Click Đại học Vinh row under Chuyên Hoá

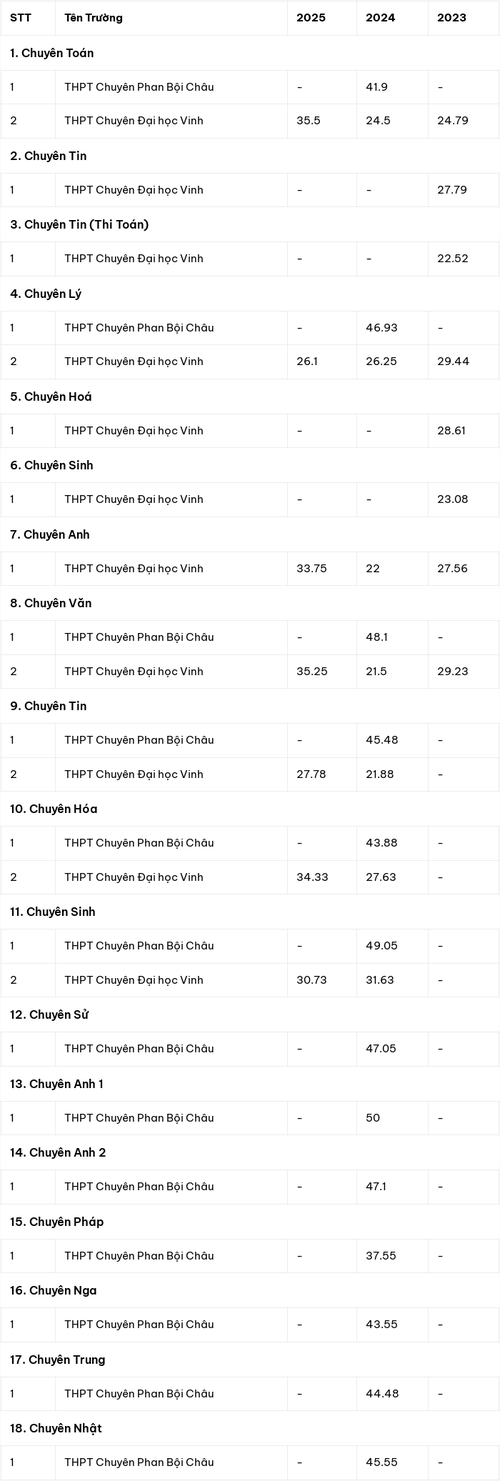250,430
